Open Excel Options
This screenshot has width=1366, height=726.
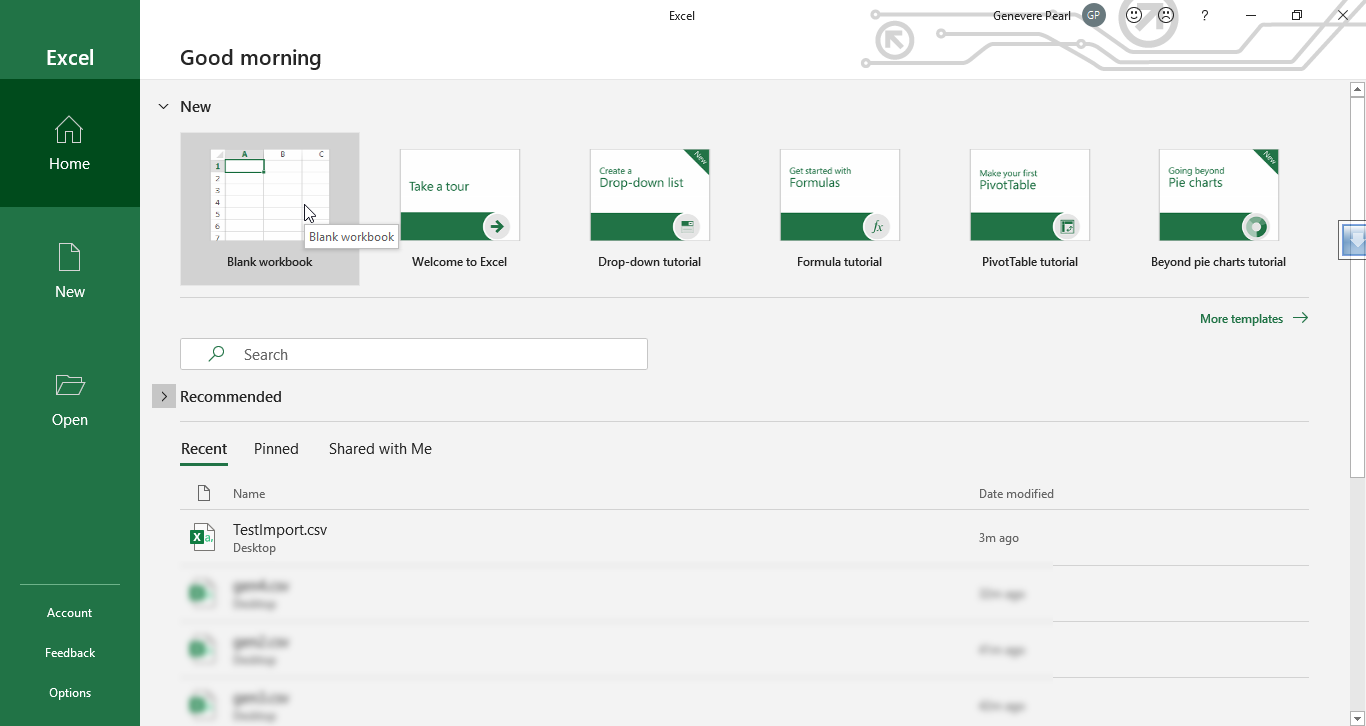click(70, 693)
